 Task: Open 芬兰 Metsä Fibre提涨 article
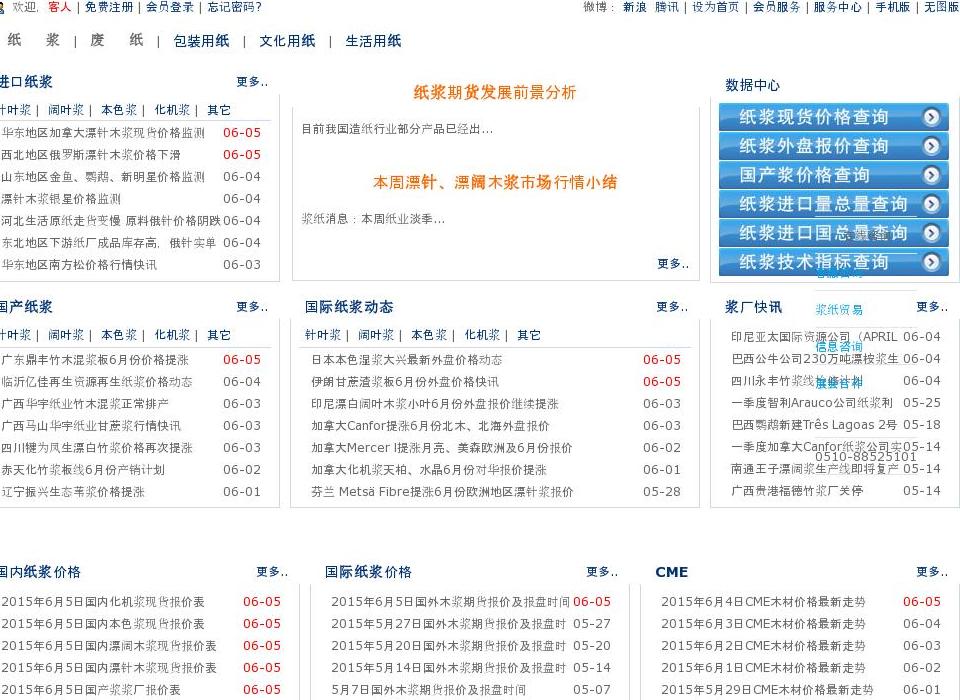[442, 492]
